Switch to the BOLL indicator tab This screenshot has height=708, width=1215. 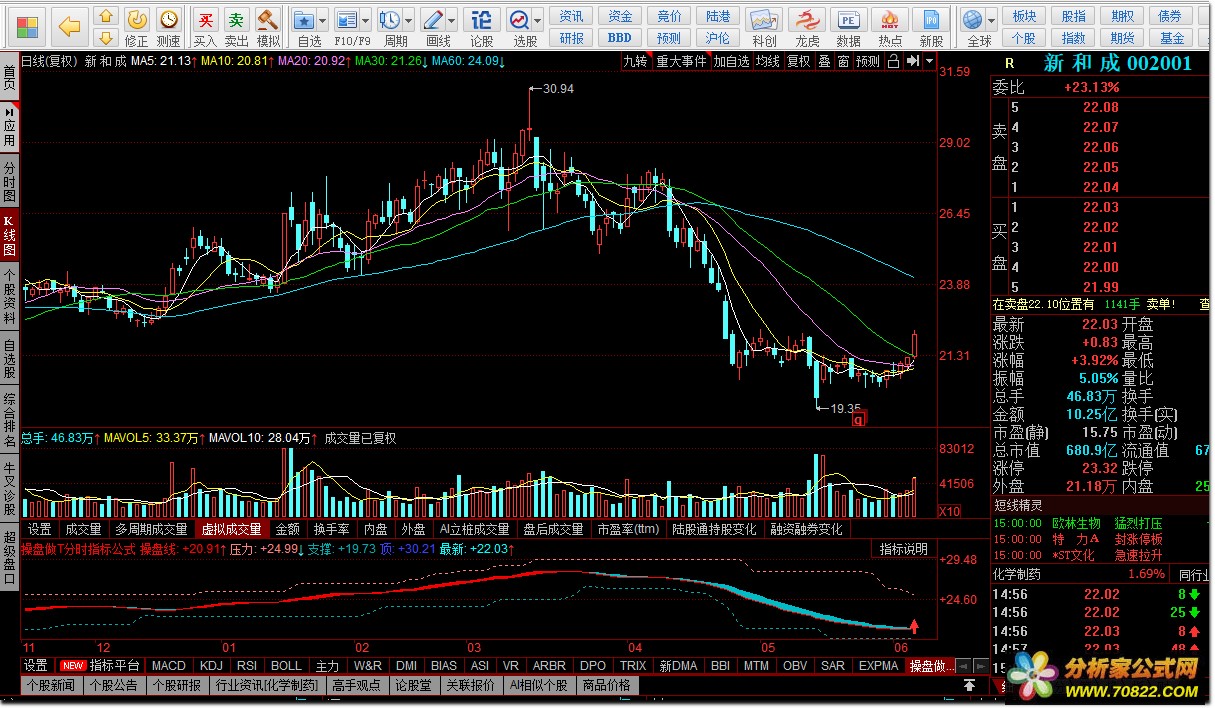pyautogui.click(x=287, y=665)
